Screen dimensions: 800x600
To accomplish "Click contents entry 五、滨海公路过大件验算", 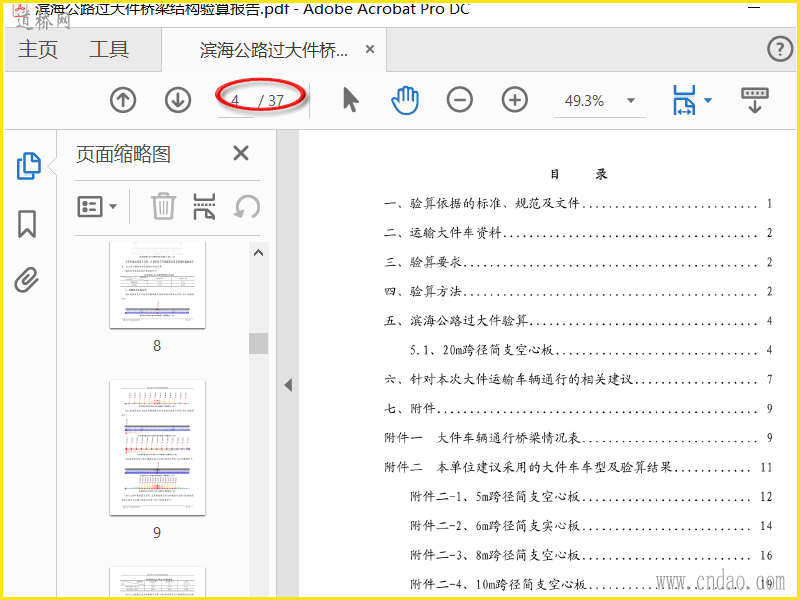I will coord(578,321).
